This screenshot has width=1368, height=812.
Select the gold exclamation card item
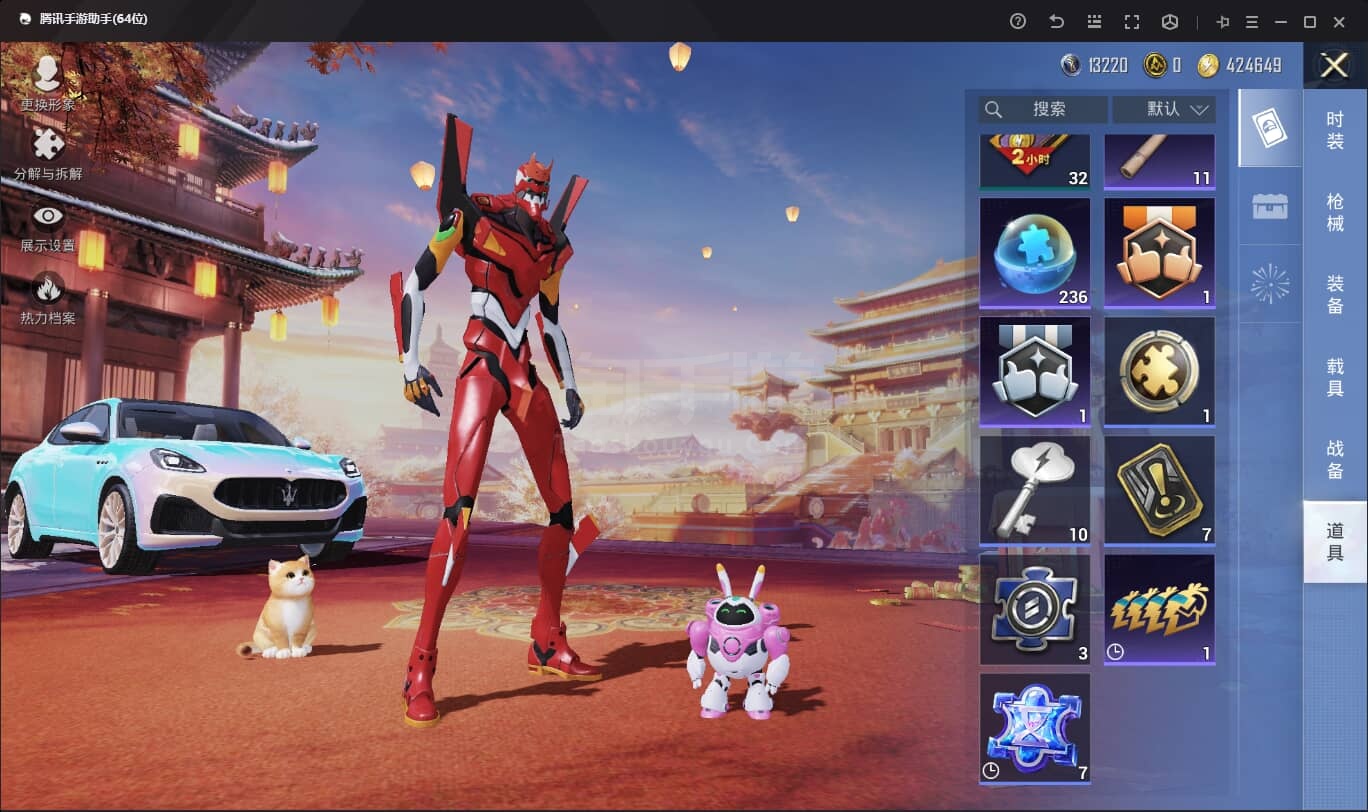tap(1159, 490)
